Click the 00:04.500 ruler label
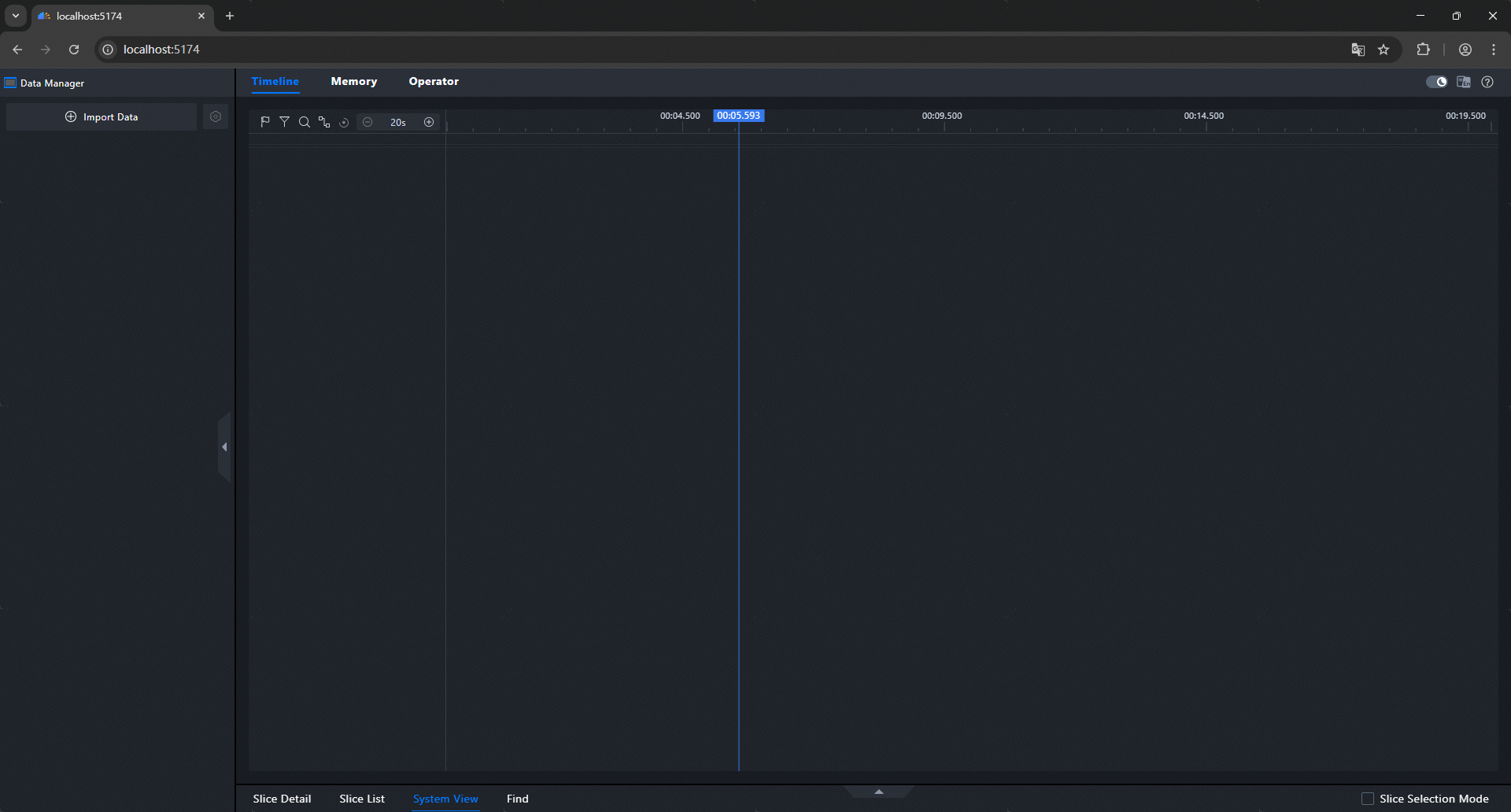The width and height of the screenshot is (1511, 812). (680, 116)
